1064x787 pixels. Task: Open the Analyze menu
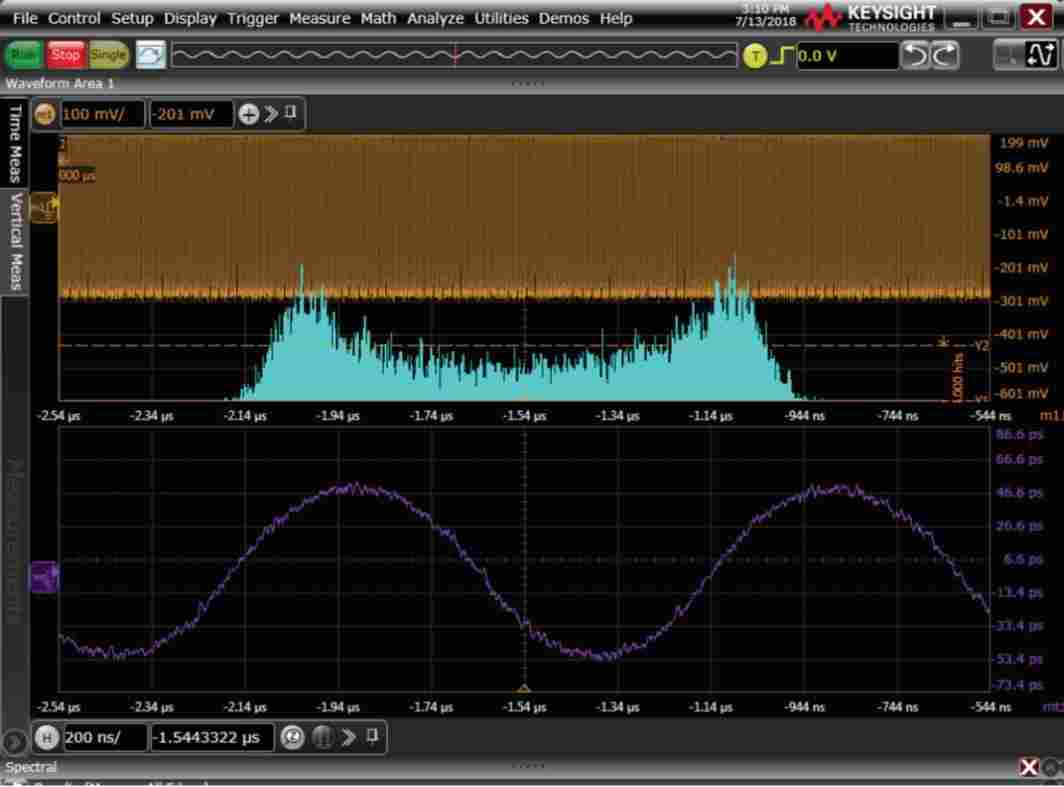[x=435, y=18]
